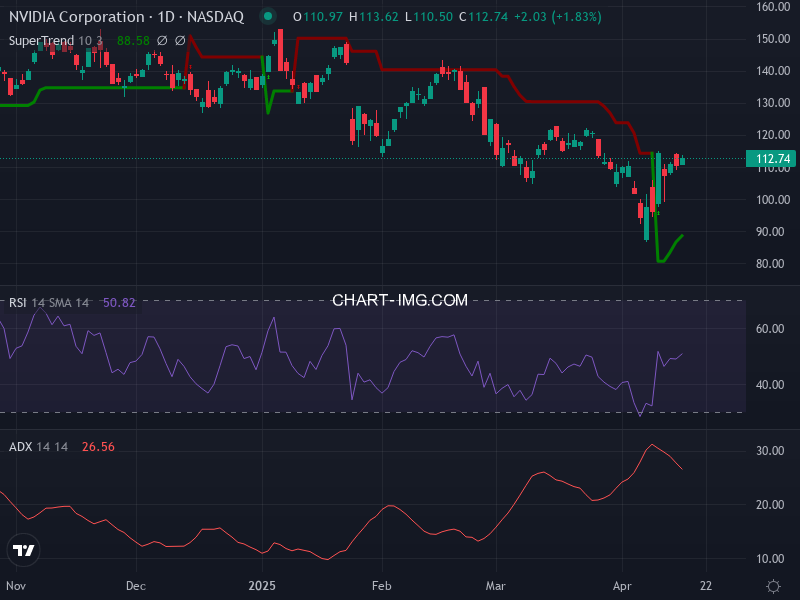The width and height of the screenshot is (800, 600).
Task: Click the 120.00 price axis label
Action: (773, 135)
